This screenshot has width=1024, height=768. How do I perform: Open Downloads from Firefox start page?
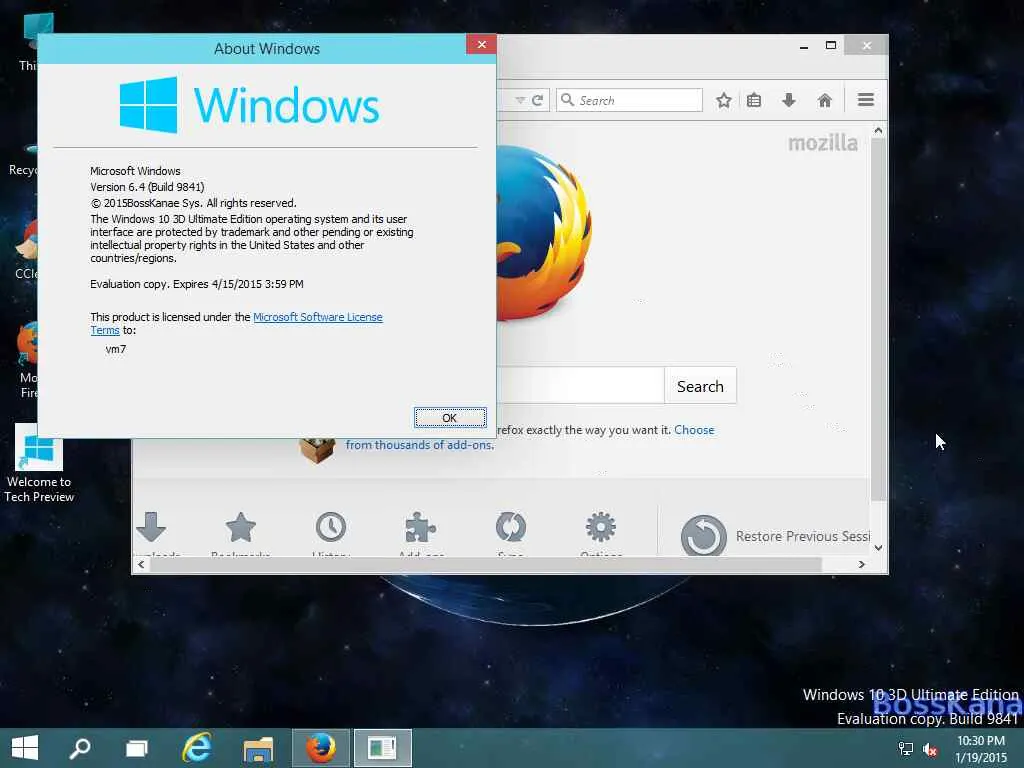[152, 530]
